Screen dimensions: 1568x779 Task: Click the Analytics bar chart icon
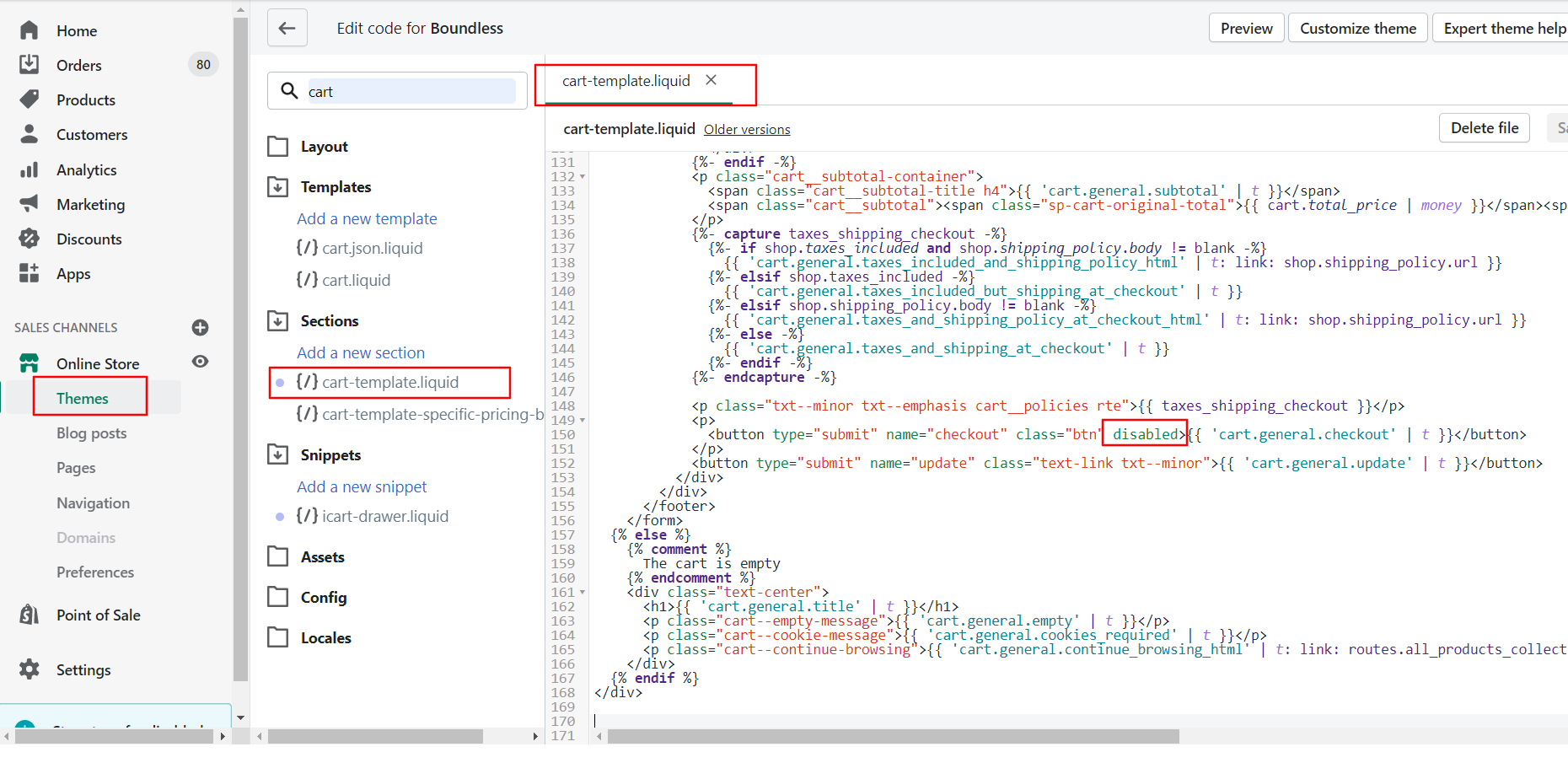point(30,169)
